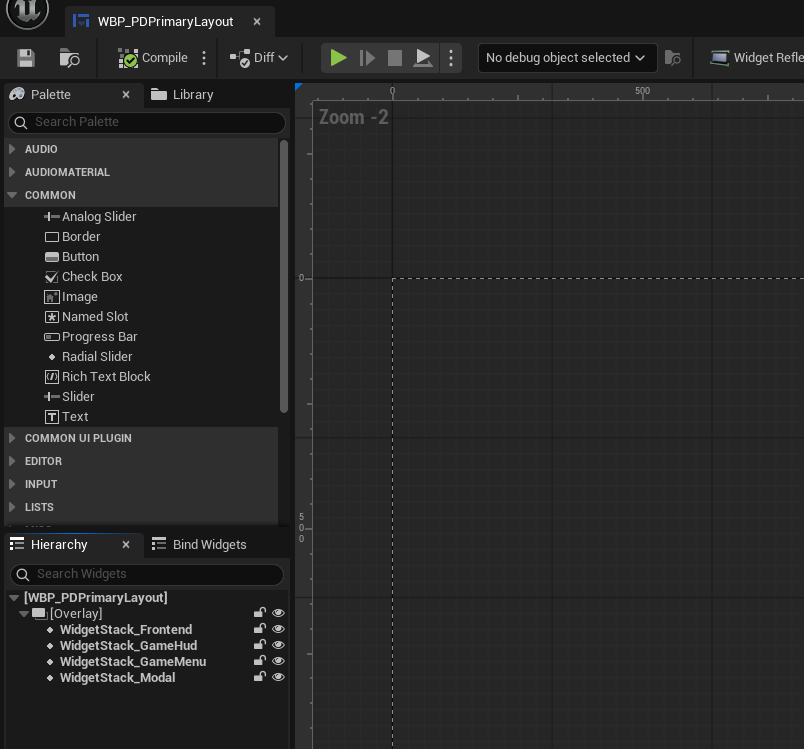Click the Eject from player button
Viewport: 804px width, 749px height.
tap(423, 58)
